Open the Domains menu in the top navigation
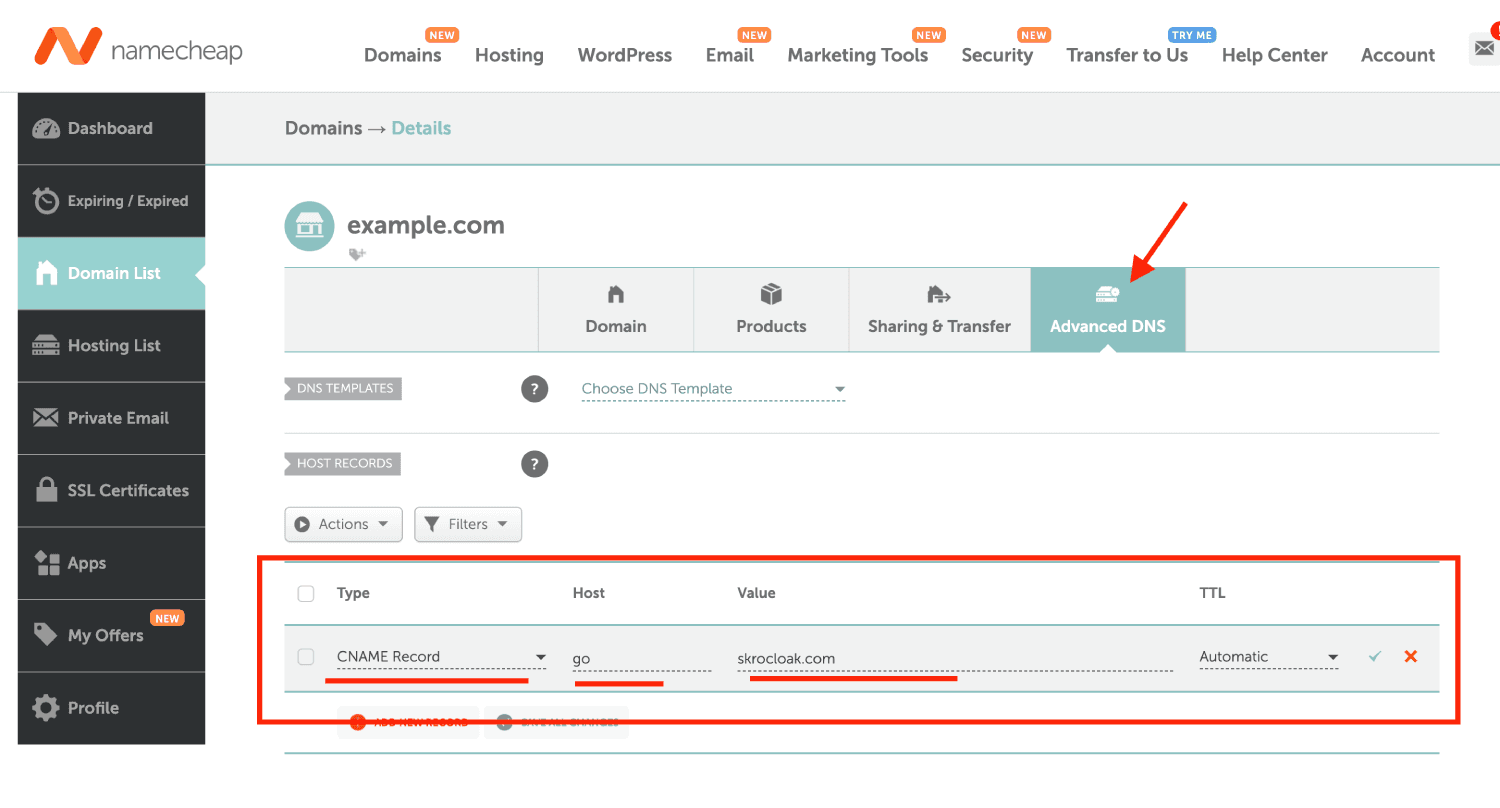This screenshot has height=808, width=1500. (403, 55)
